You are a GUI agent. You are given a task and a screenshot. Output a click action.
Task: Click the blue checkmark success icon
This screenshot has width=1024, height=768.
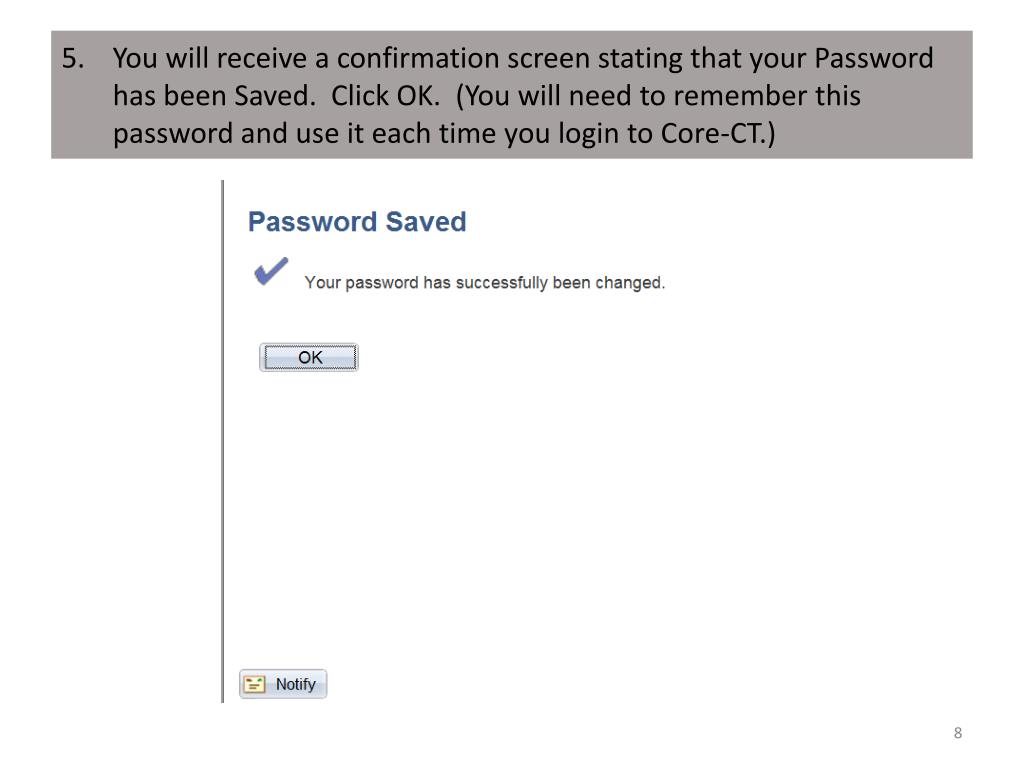271,271
